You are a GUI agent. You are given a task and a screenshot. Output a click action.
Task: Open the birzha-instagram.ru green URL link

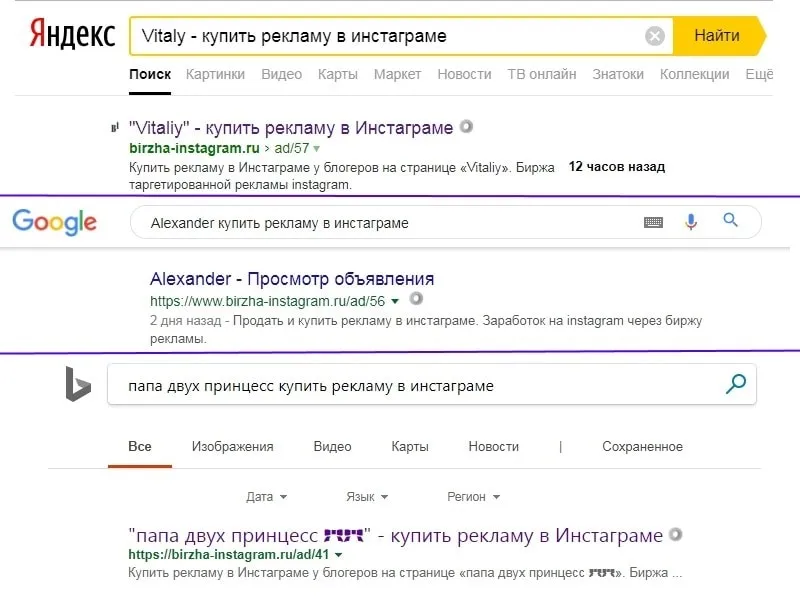pyautogui.click(x=194, y=148)
